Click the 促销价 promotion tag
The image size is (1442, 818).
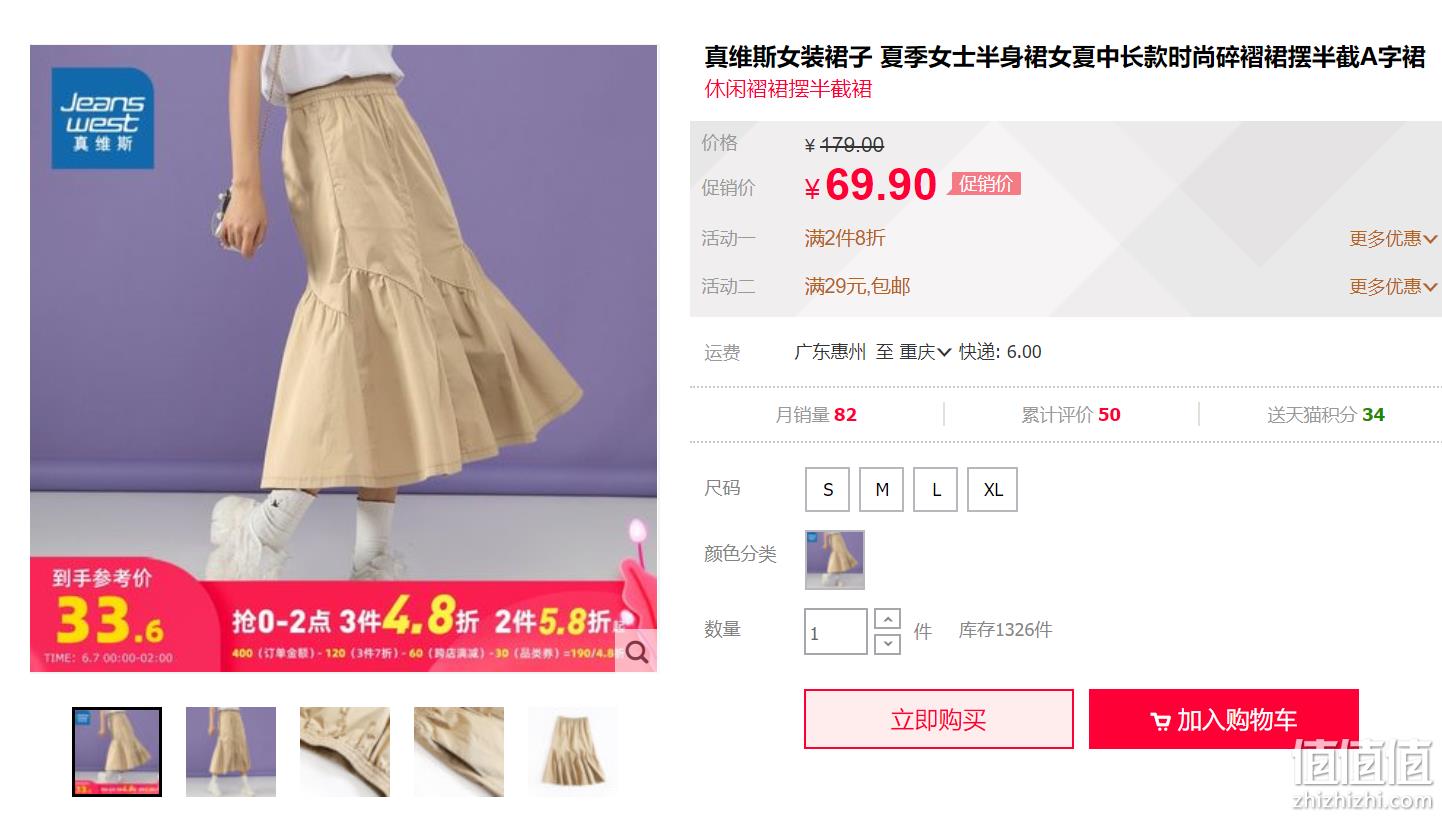985,184
